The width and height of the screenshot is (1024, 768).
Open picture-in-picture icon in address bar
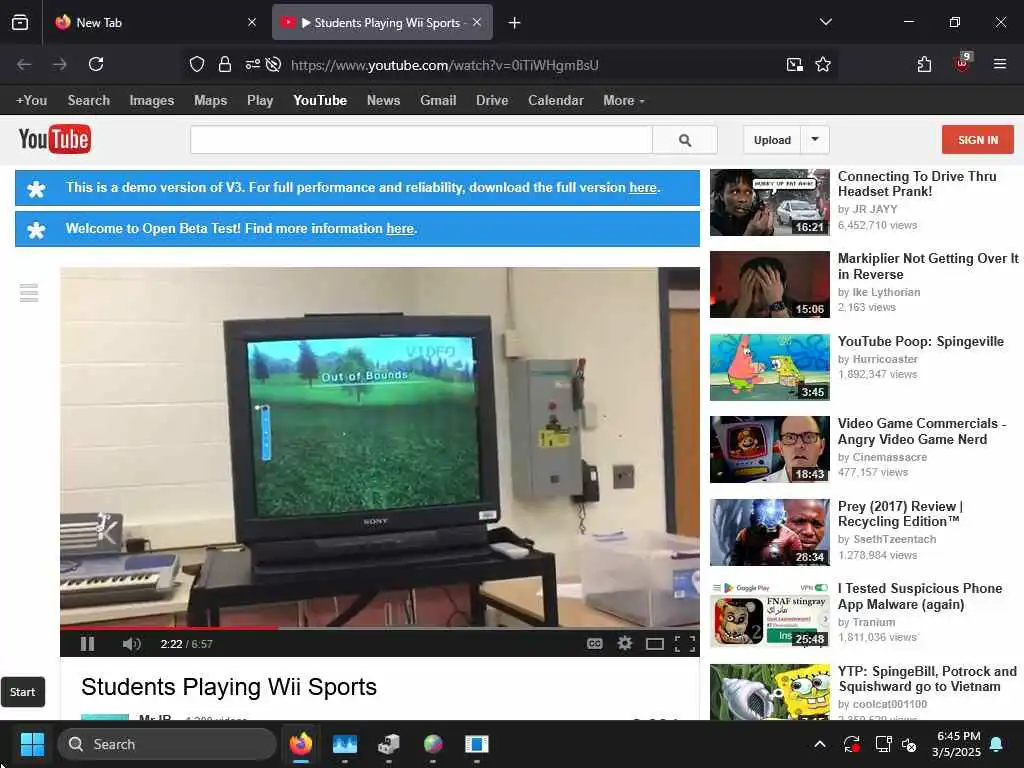tap(794, 64)
